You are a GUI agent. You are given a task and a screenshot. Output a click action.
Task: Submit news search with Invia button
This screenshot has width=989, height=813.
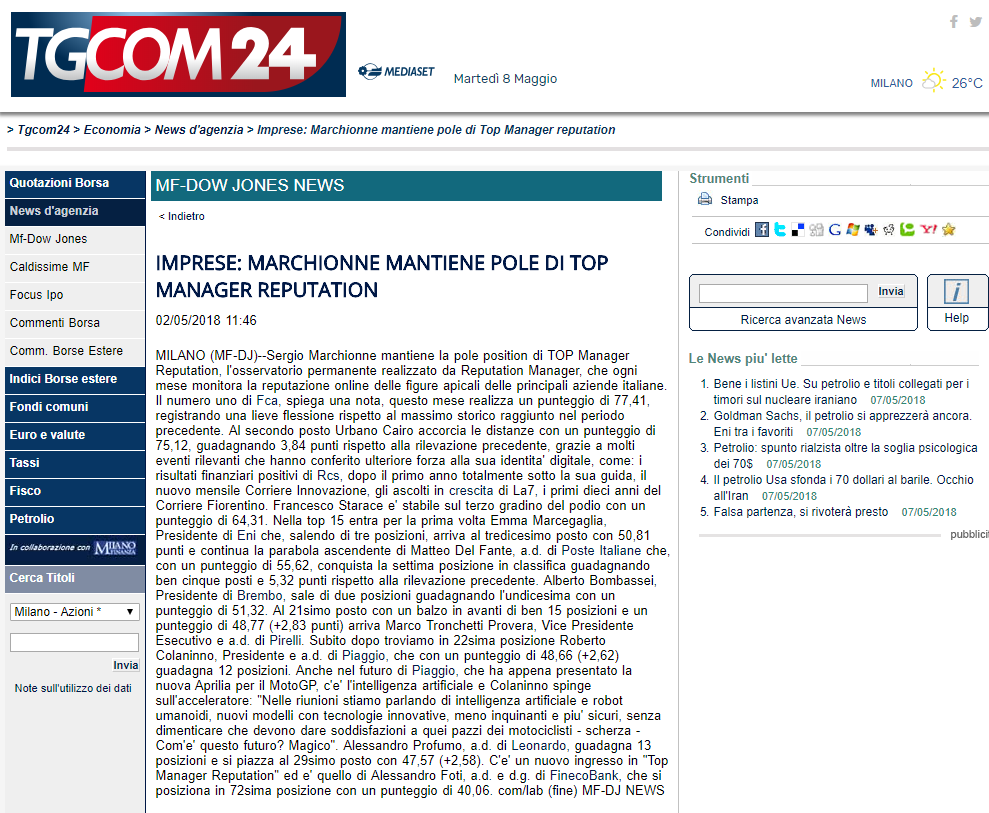tap(891, 291)
